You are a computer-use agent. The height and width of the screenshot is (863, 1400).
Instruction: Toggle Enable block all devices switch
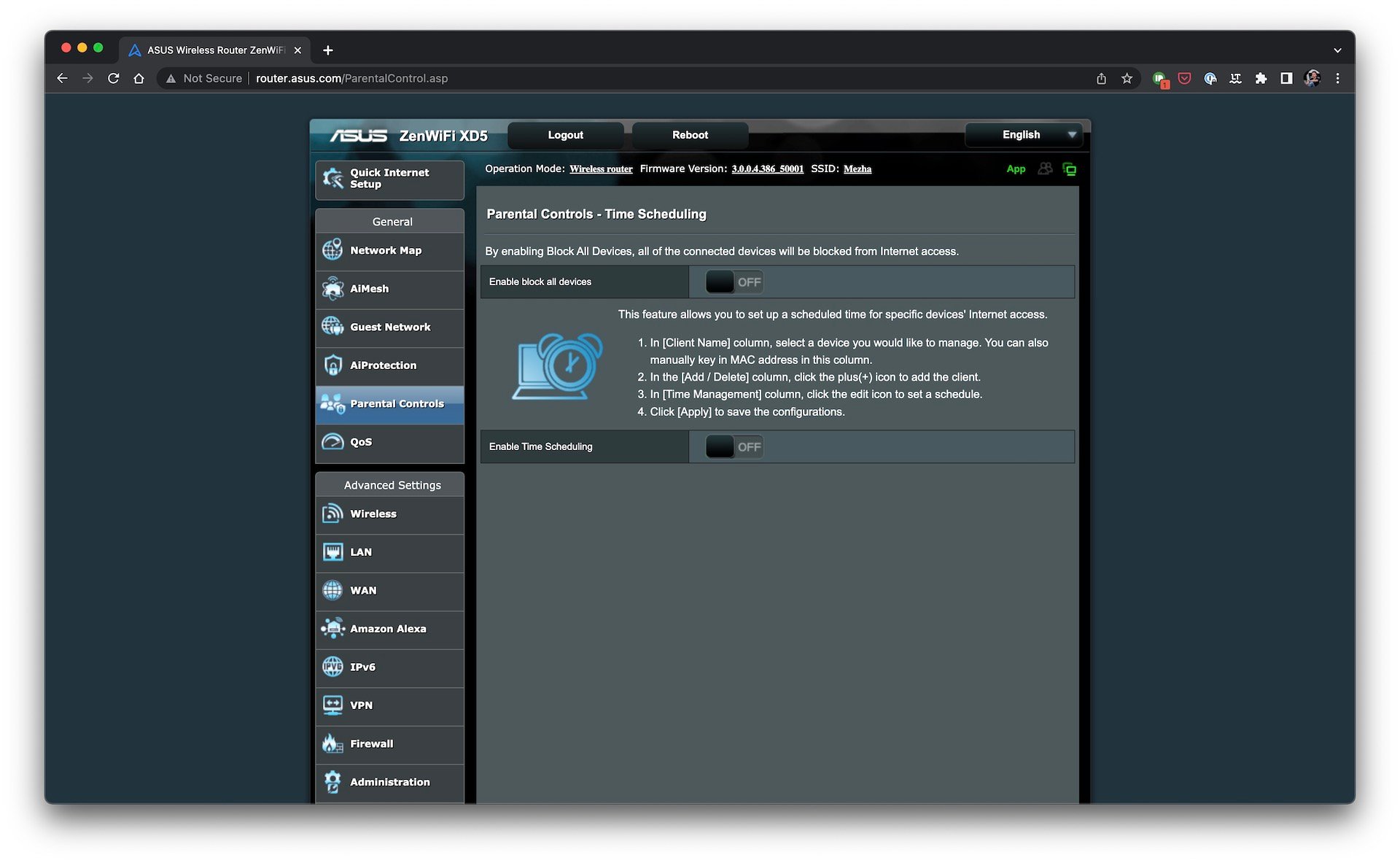[x=732, y=281]
